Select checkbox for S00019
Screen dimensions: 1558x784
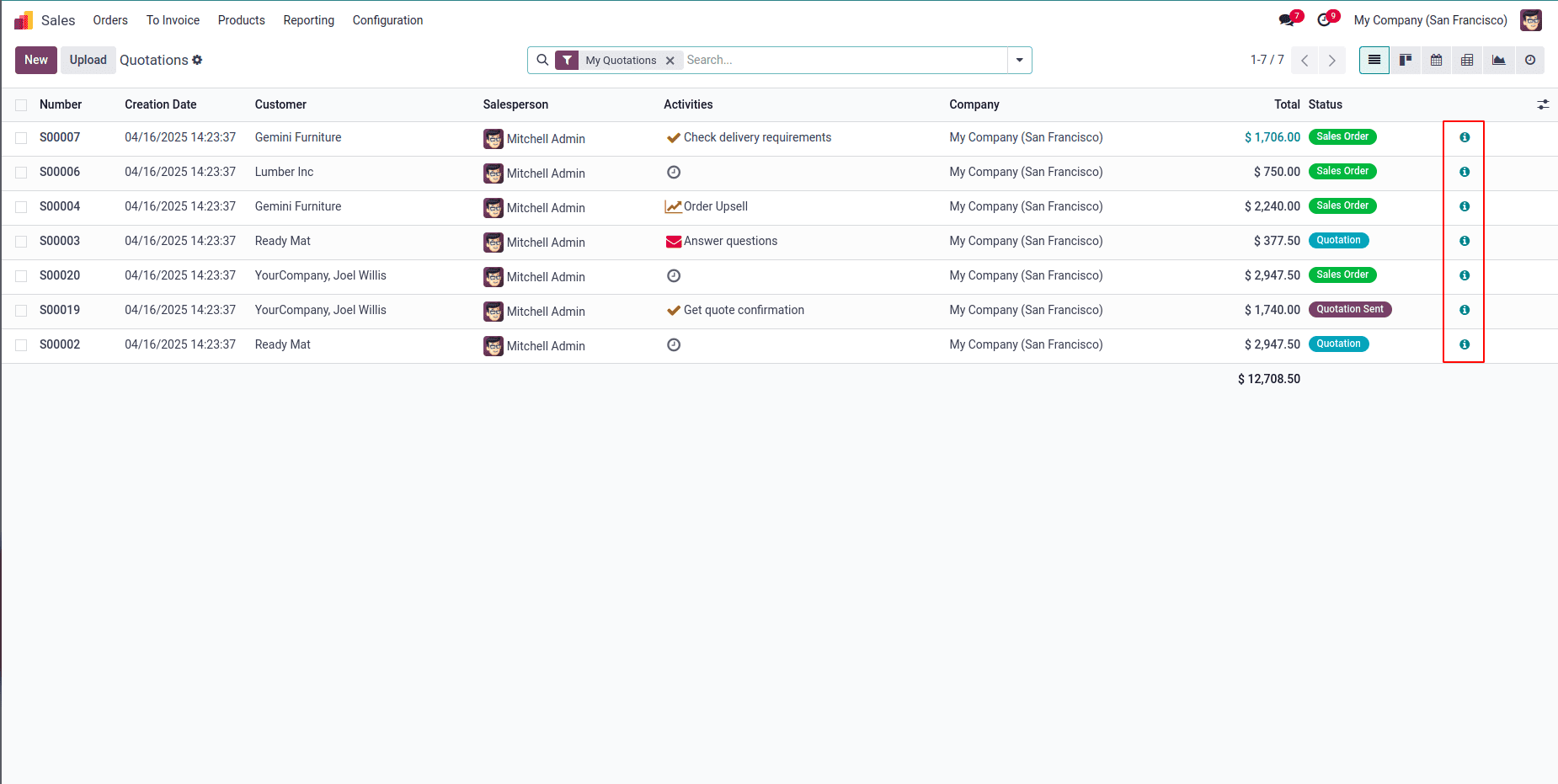(x=21, y=311)
